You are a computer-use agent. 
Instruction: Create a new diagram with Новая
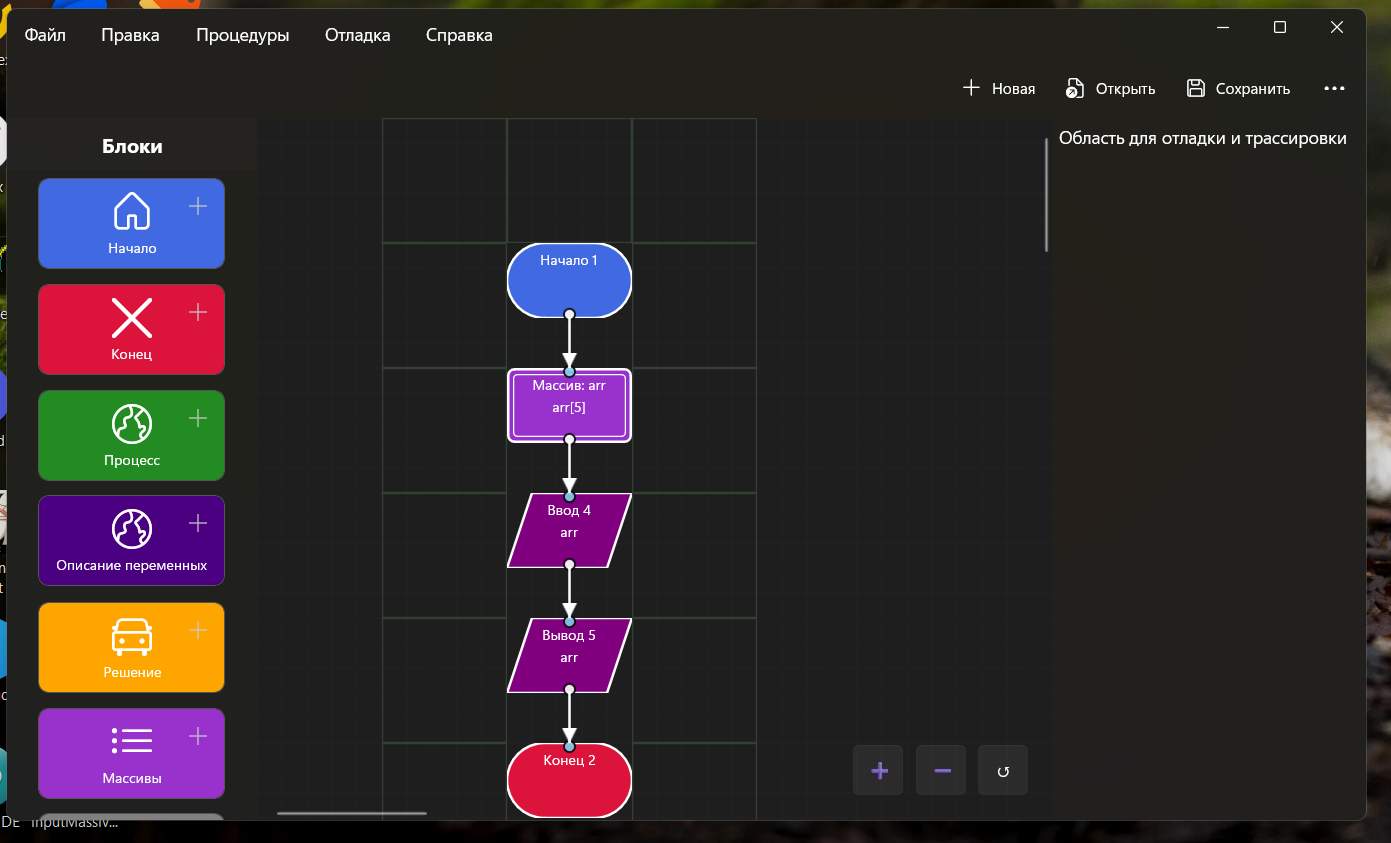click(x=998, y=89)
